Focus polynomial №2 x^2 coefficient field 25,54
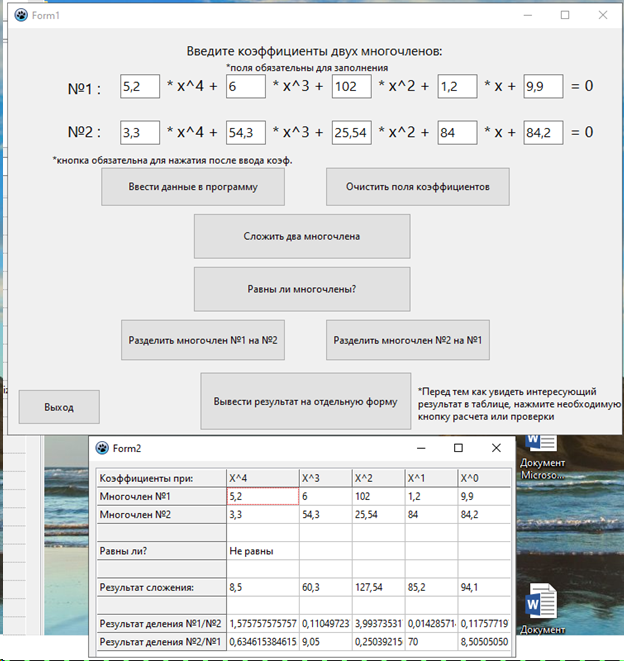Viewport: 624px width, 661px height. [x=352, y=133]
